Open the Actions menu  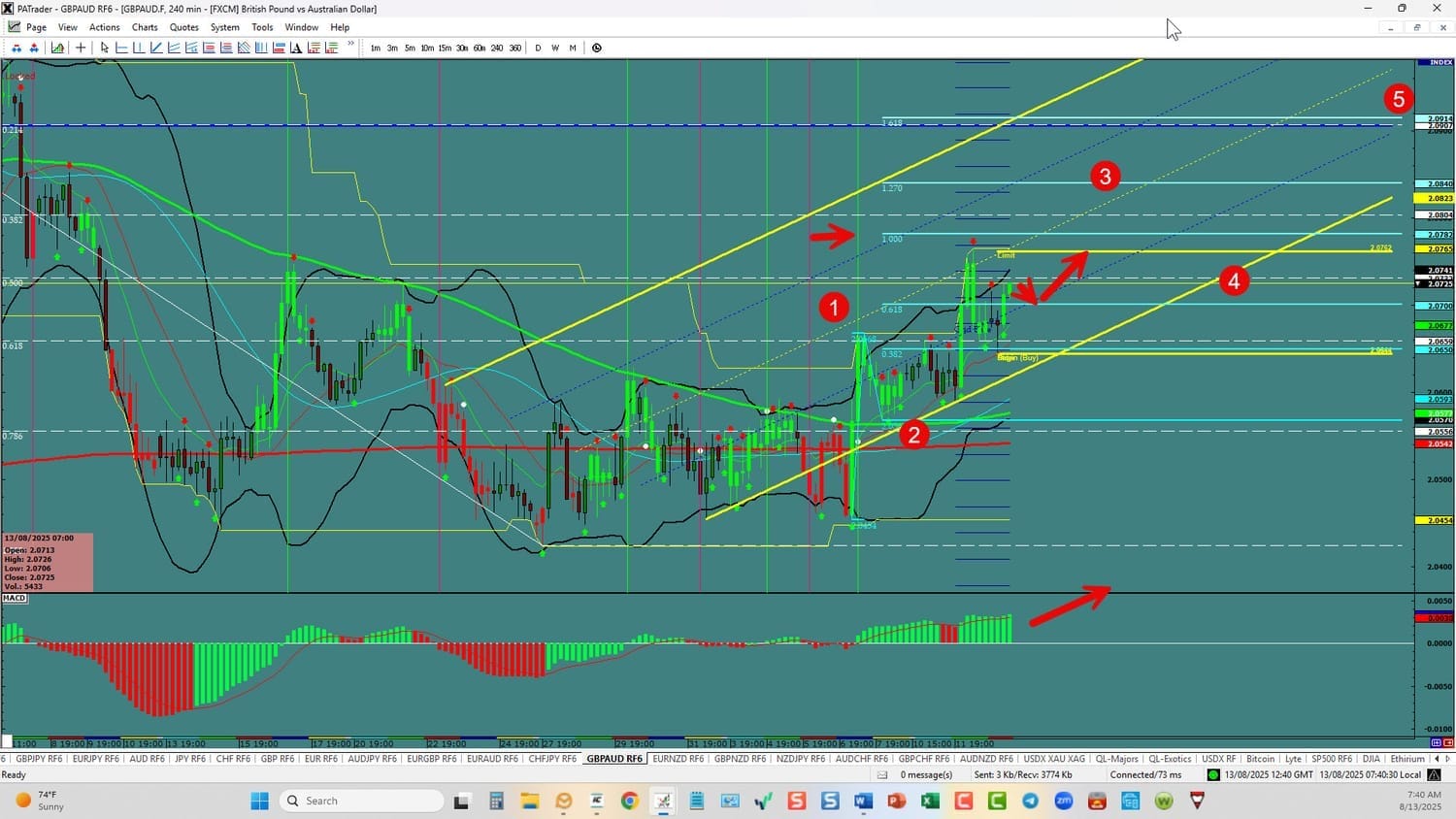click(x=105, y=27)
